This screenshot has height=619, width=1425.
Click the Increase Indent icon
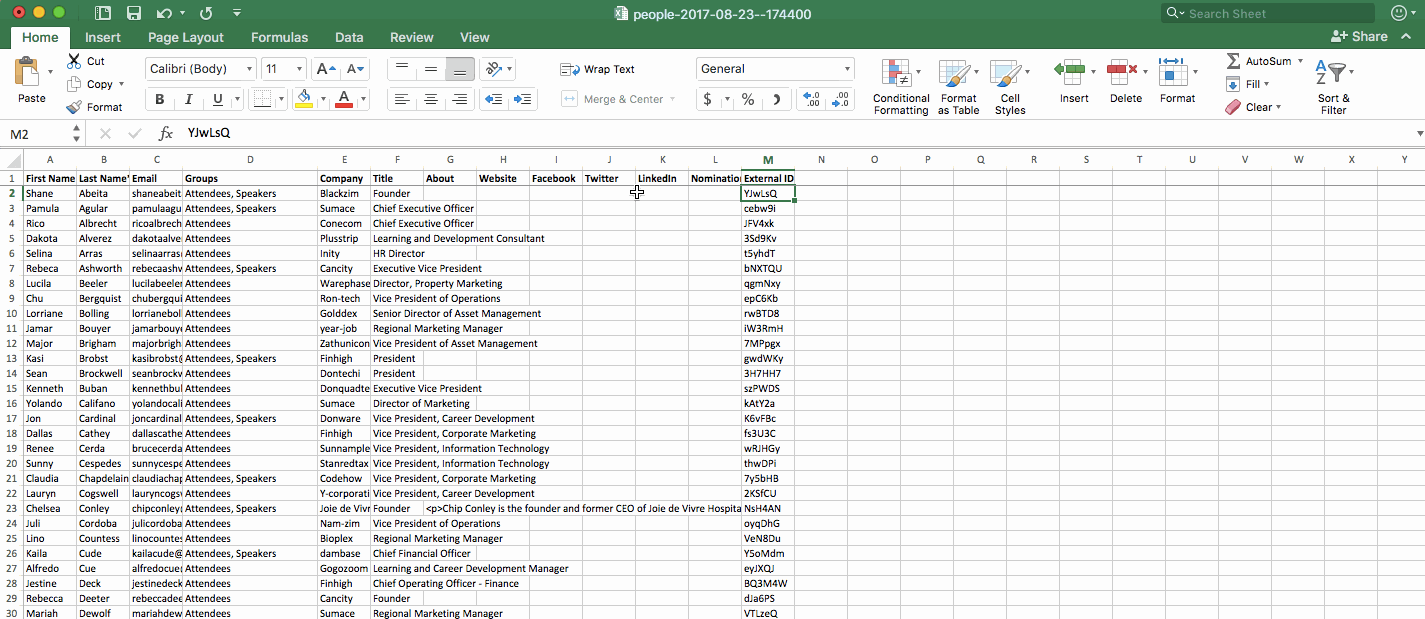[x=522, y=99]
